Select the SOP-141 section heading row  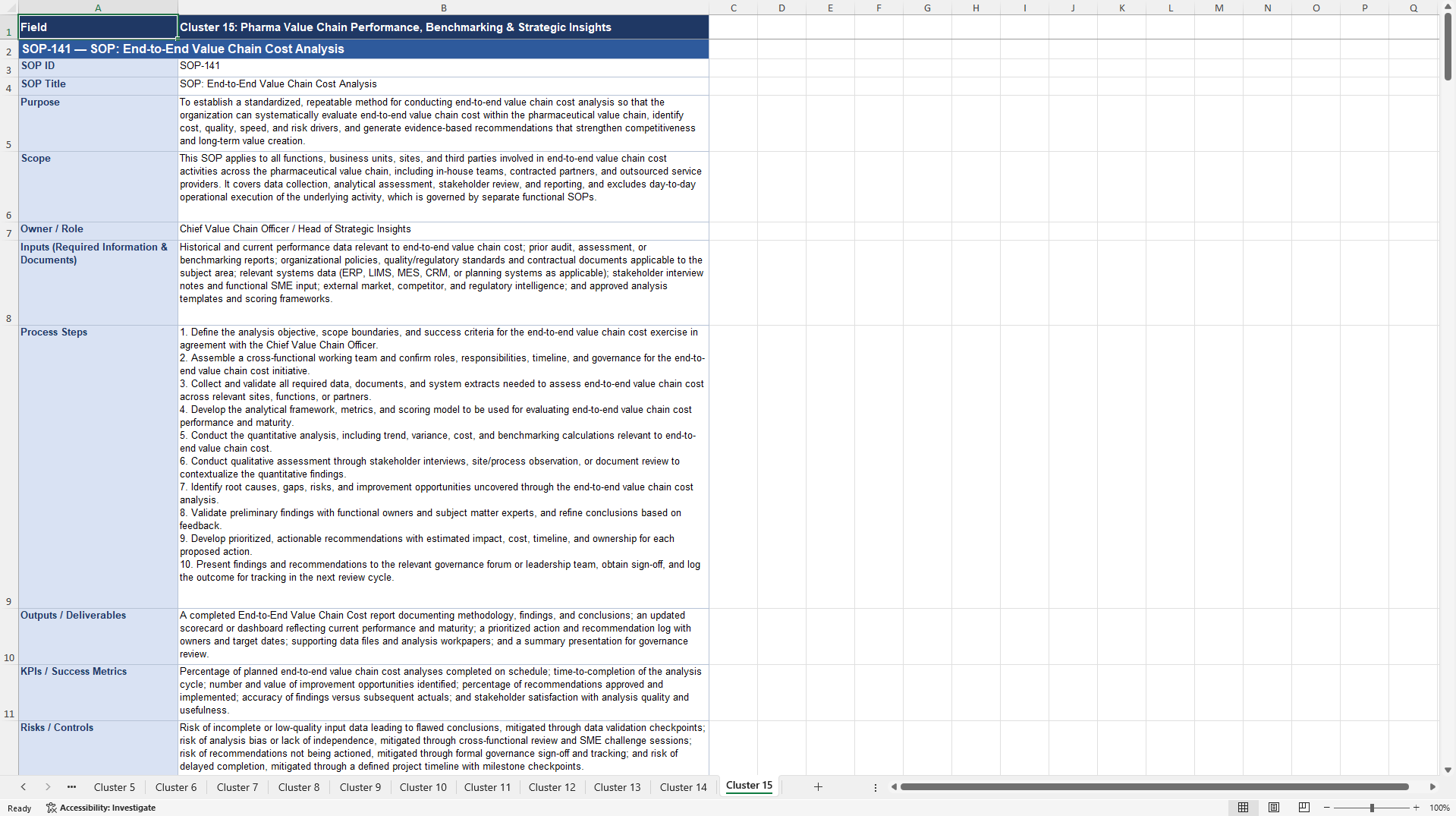click(363, 49)
